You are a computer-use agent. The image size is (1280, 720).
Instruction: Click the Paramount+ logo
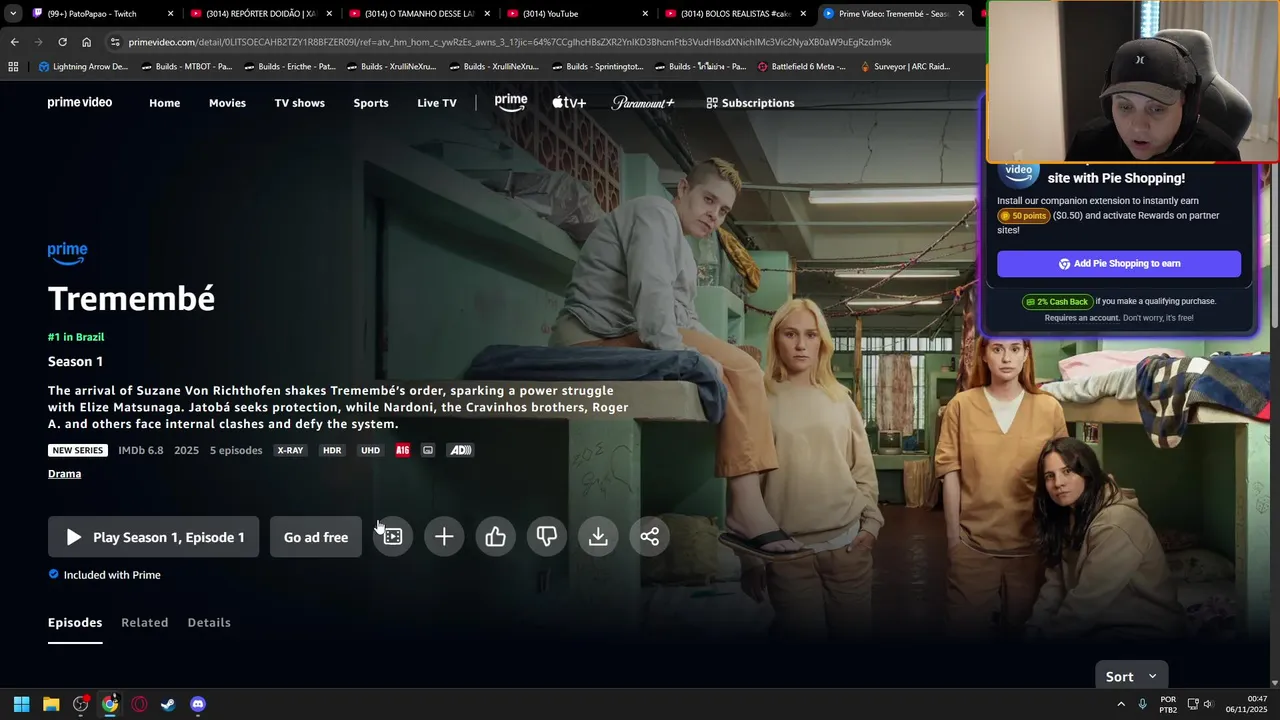(643, 103)
